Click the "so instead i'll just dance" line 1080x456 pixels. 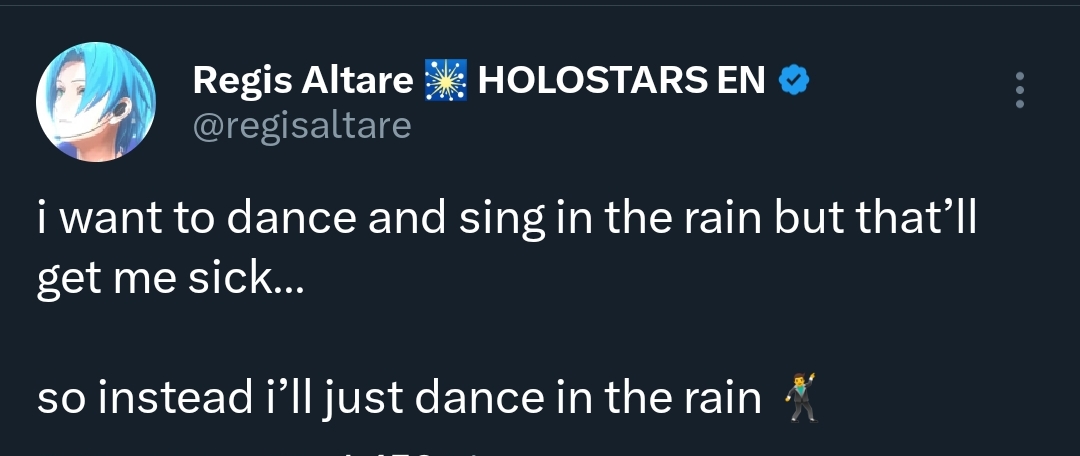(x=399, y=398)
